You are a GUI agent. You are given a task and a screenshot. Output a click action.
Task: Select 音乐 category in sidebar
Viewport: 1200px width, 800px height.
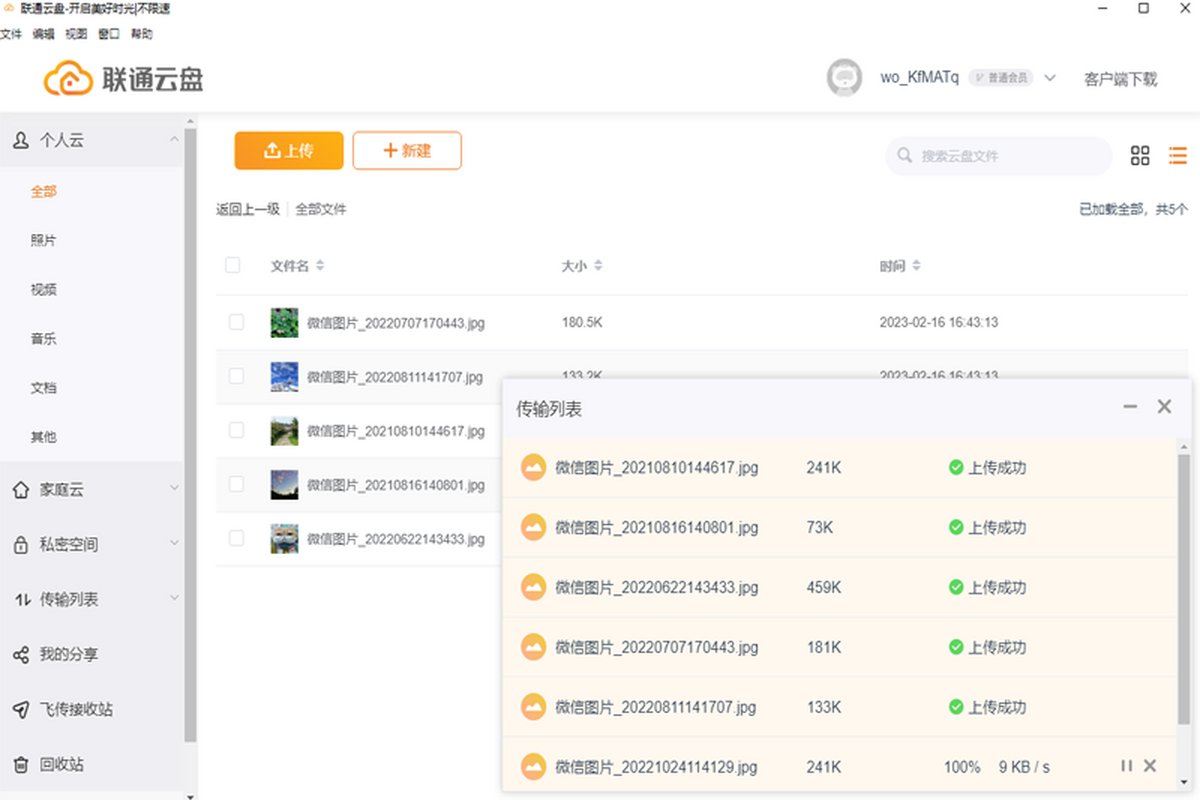tap(44, 339)
